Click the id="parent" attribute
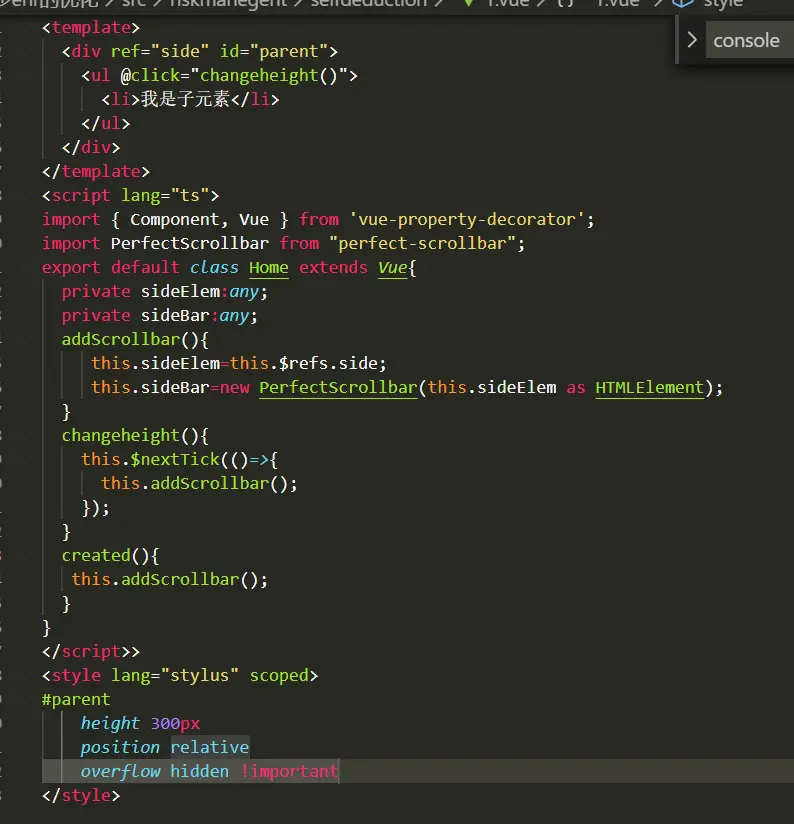Image resolution: width=794 pixels, height=824 pixels. 274,52
